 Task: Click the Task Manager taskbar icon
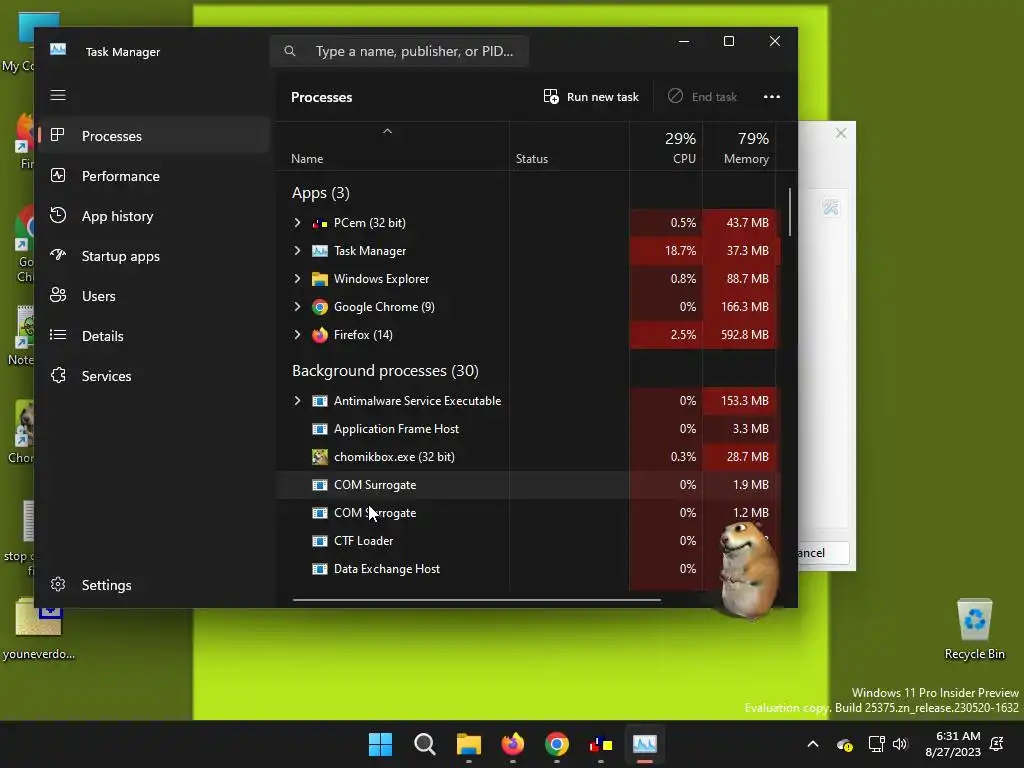(x=645, y=744)
